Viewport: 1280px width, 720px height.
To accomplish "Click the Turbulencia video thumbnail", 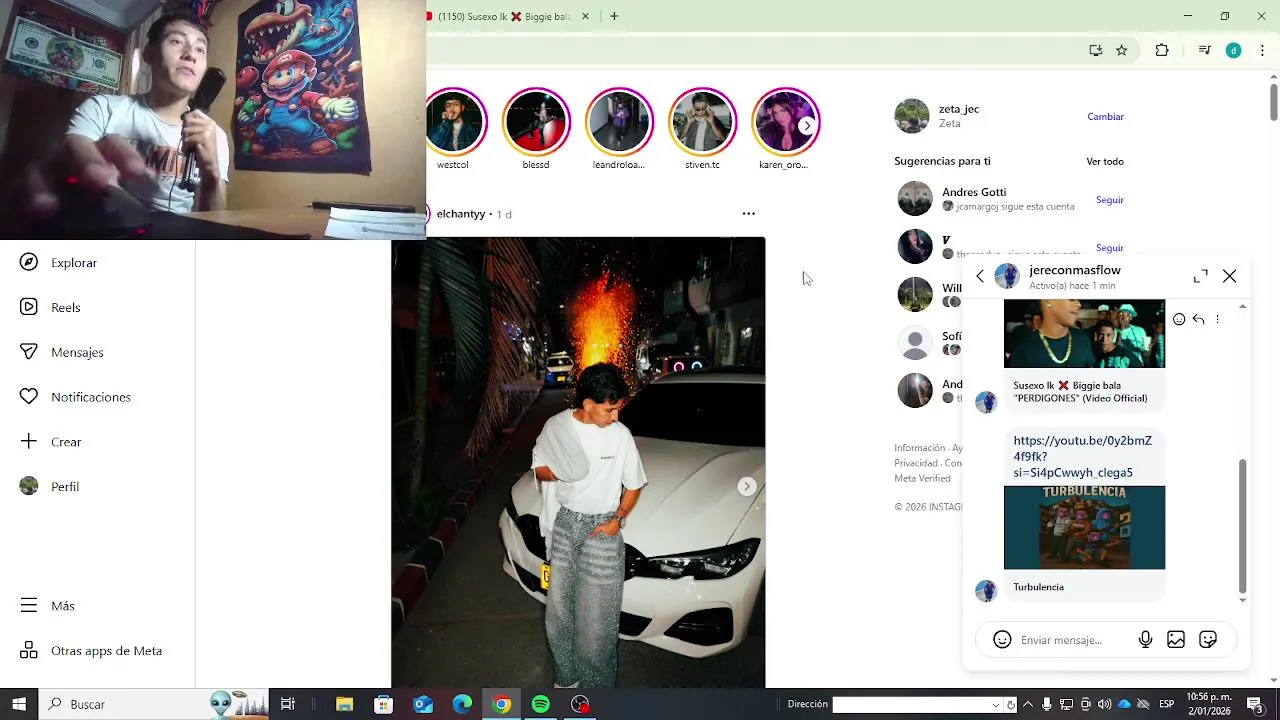I will (1084, 528).
